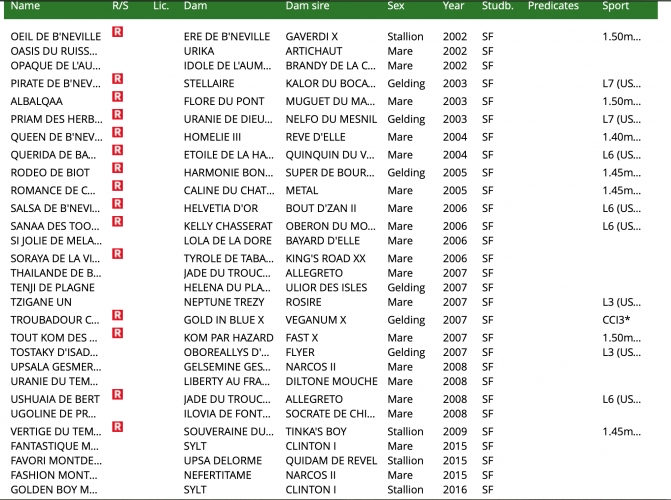Screen dimensions: 671x500
Task: Click the red R icon for VERTIGE DU TEM
Action: coord(117,426)
